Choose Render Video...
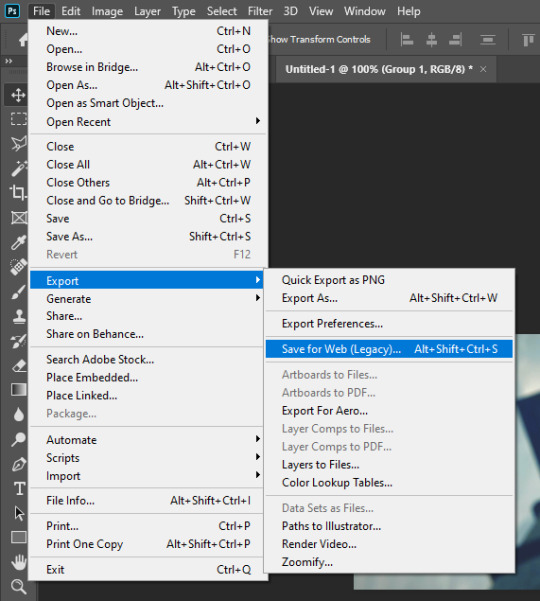The height and width of the screenshot is (601, 540). pyautogui.click(x=389, y=544)
